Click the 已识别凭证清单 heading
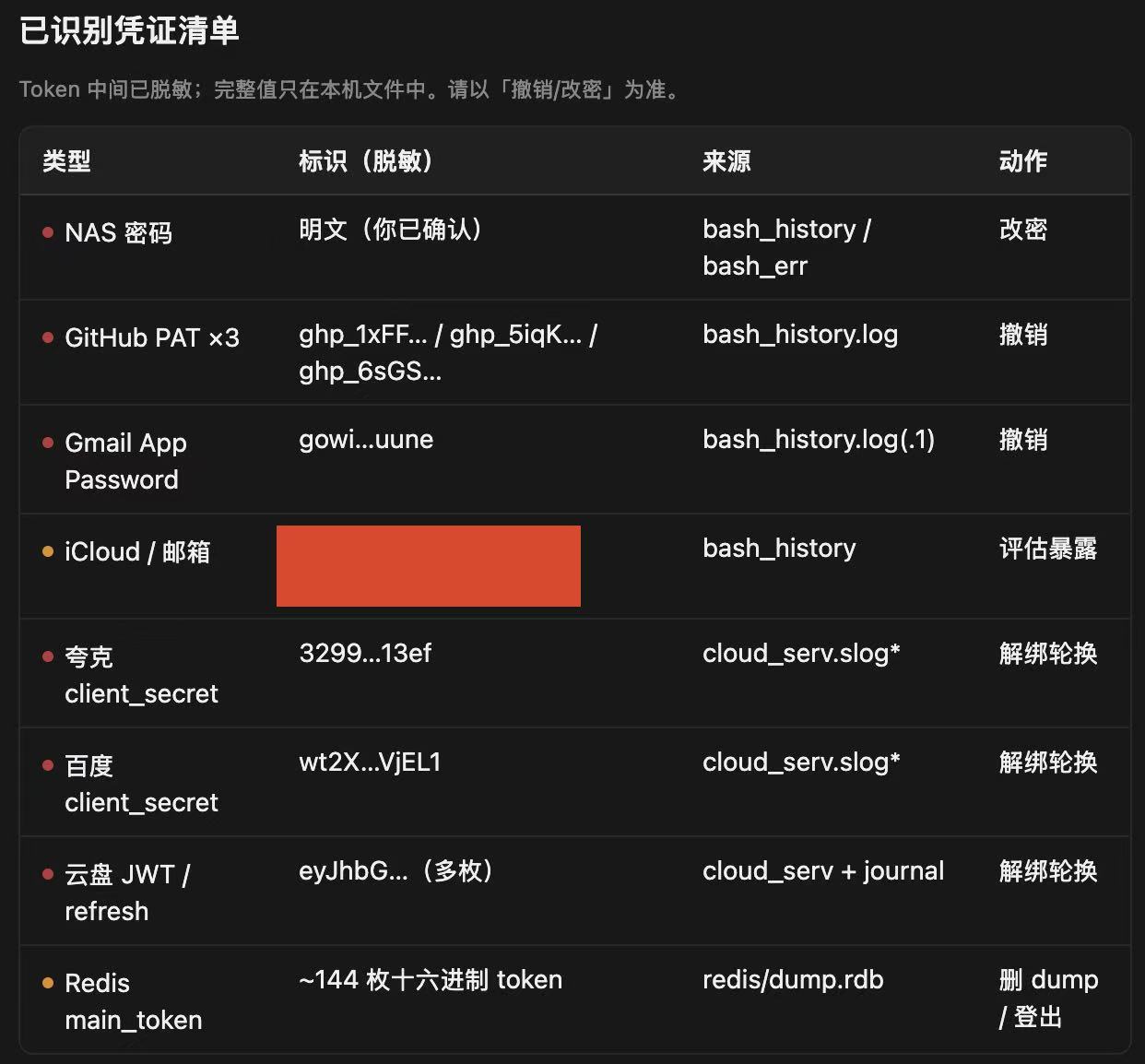Screen dimensions: 1145x1064 (x=129, y=30)
